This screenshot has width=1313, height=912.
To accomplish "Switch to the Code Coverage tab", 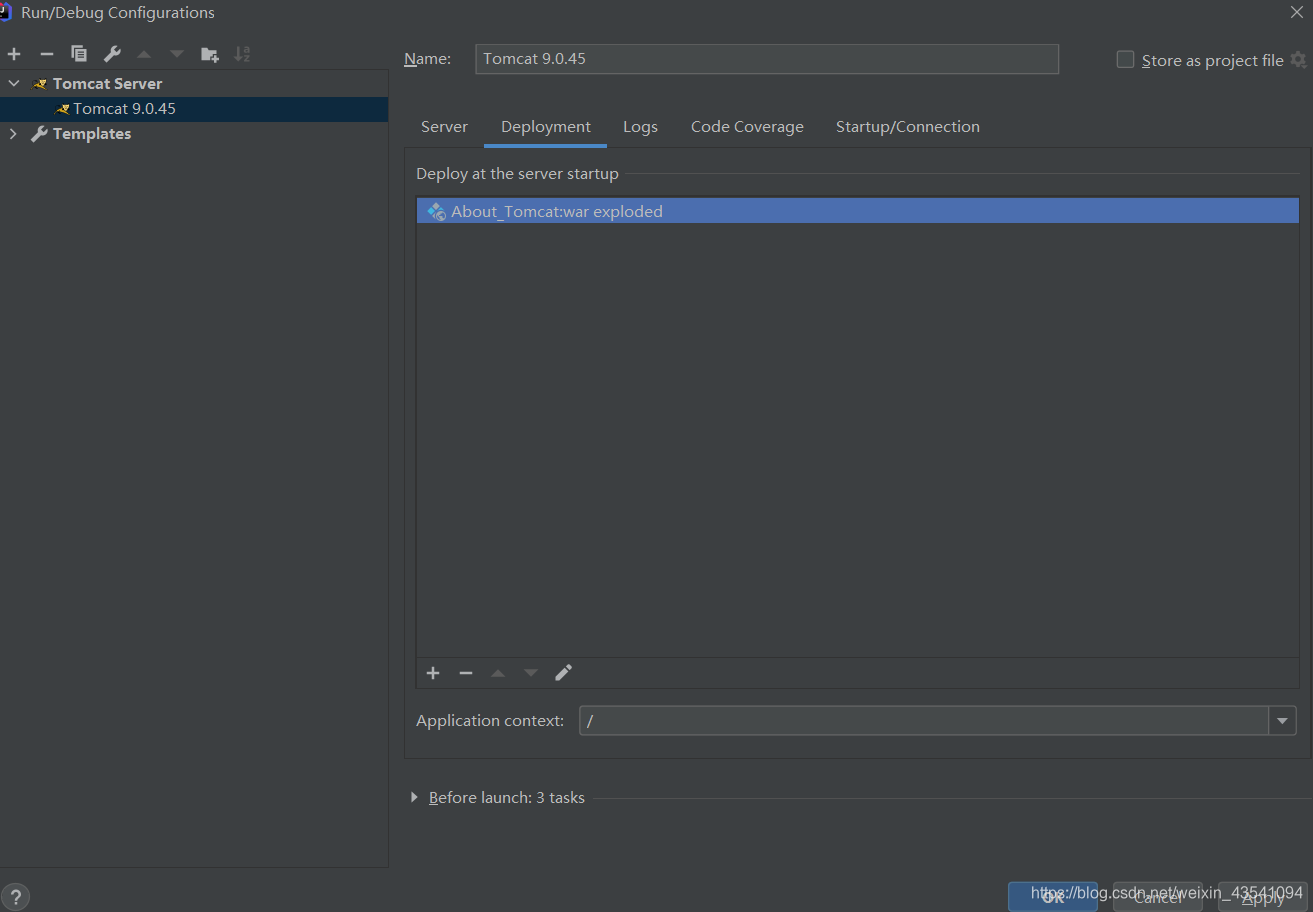I will [x=747, y=127].
